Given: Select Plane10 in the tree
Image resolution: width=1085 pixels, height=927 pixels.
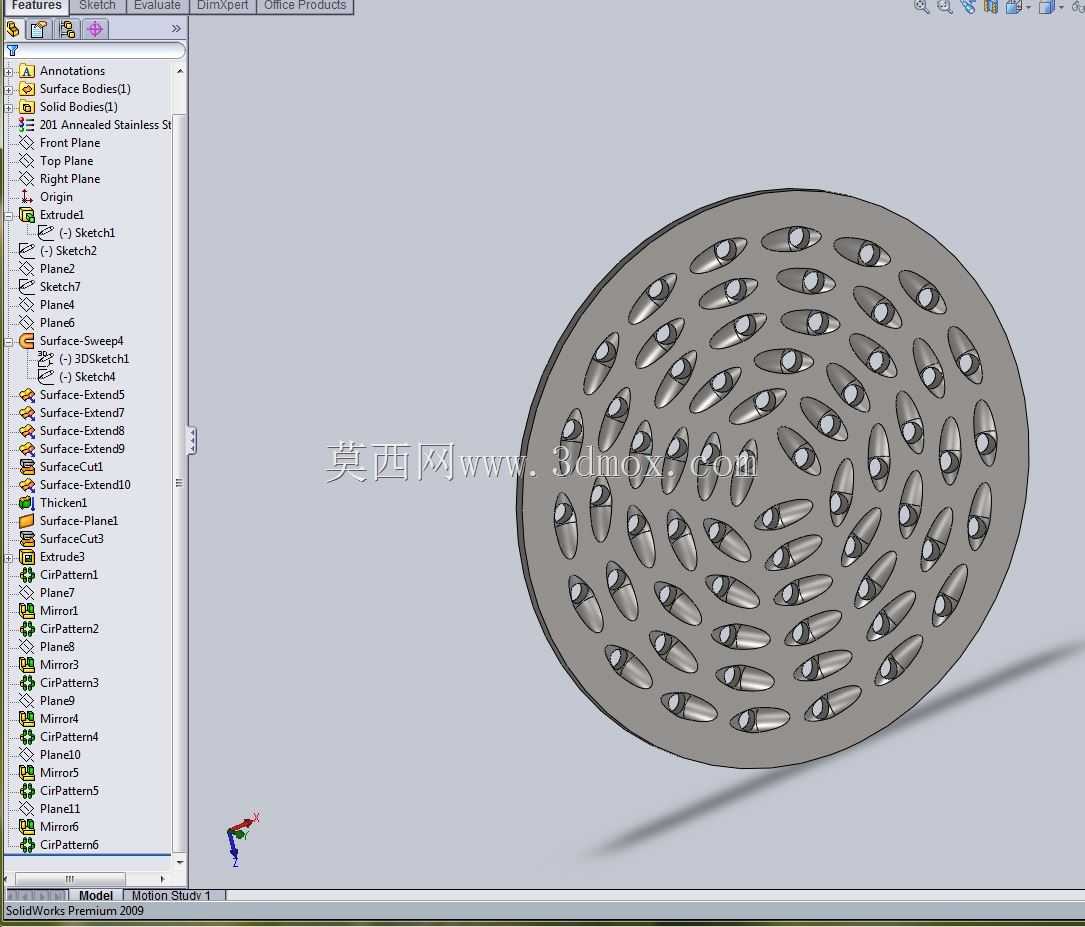Looking at the screenshot, I should [60, 754].
